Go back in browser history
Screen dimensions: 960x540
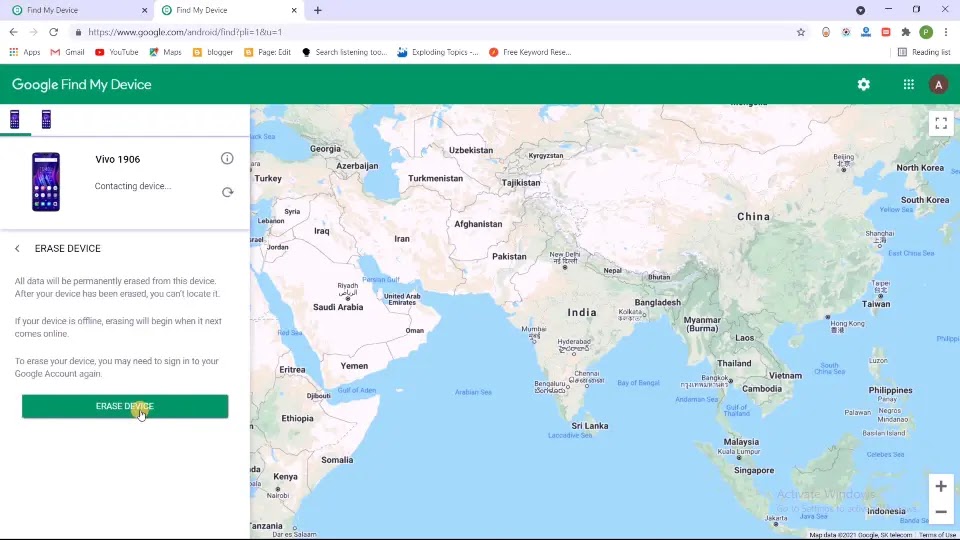click(x=13, y=32)
